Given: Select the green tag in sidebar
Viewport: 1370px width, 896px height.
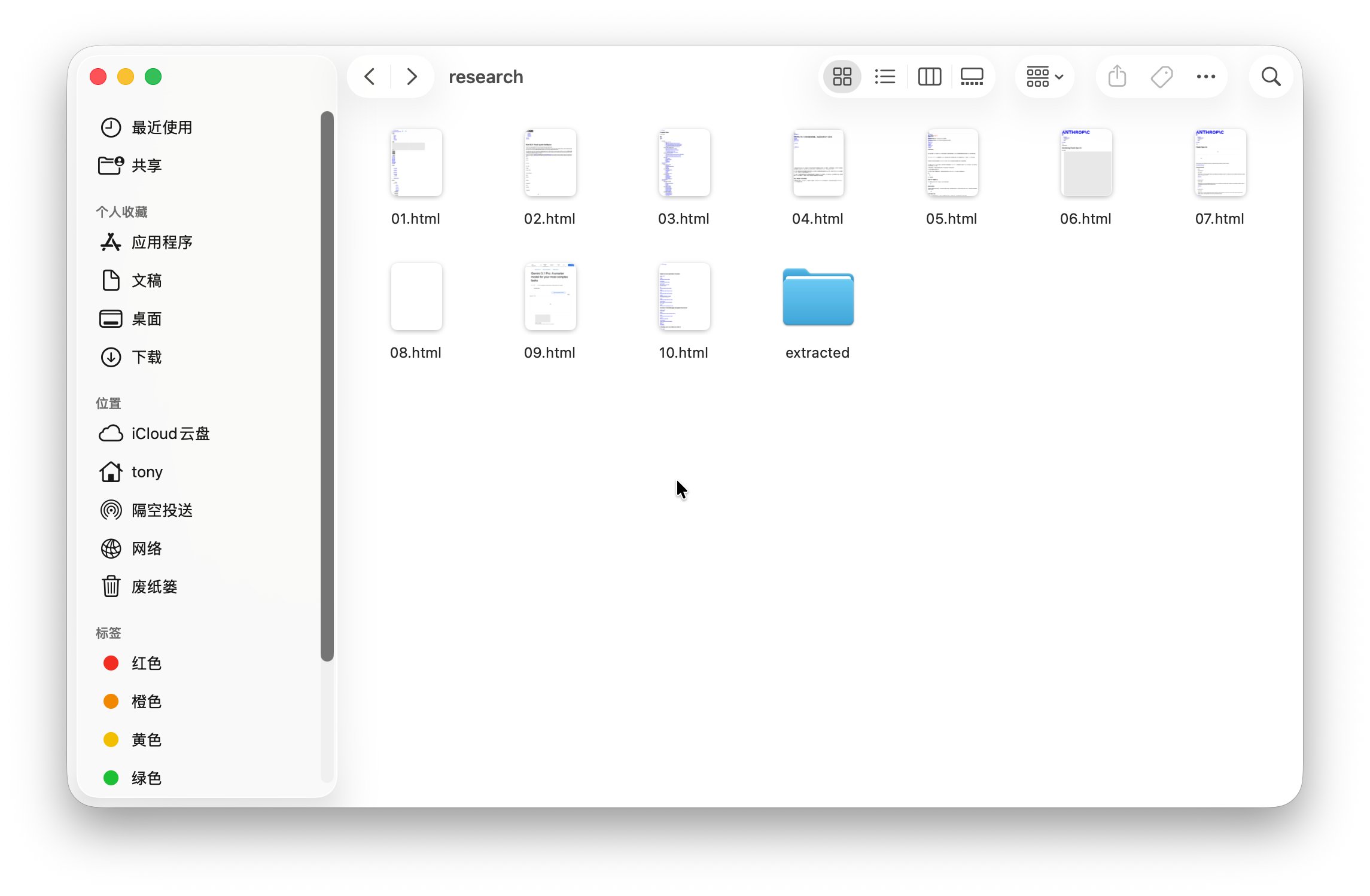Looking at the screenshot, I should pos(146,778).
